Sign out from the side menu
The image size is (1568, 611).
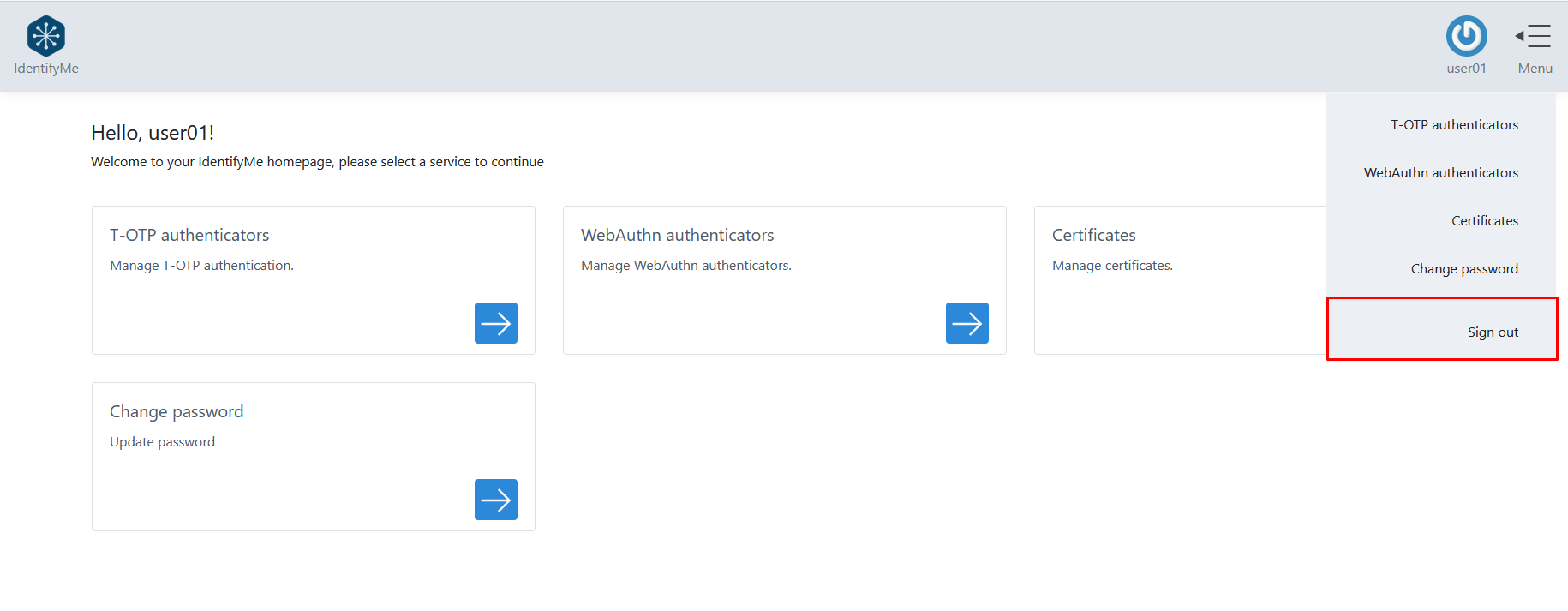(1492, 332)
